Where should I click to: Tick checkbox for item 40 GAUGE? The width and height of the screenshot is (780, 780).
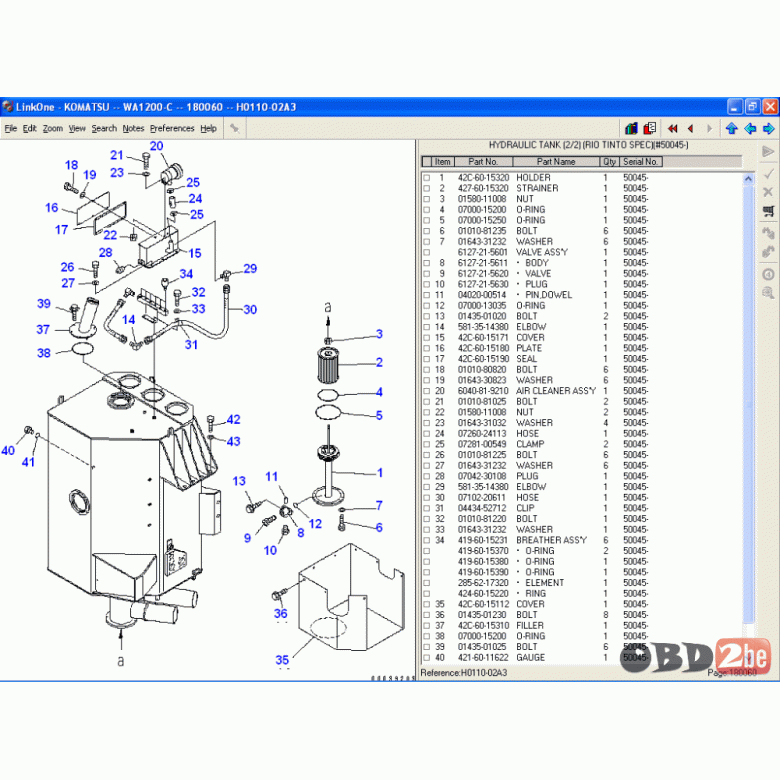coord(426,658)
